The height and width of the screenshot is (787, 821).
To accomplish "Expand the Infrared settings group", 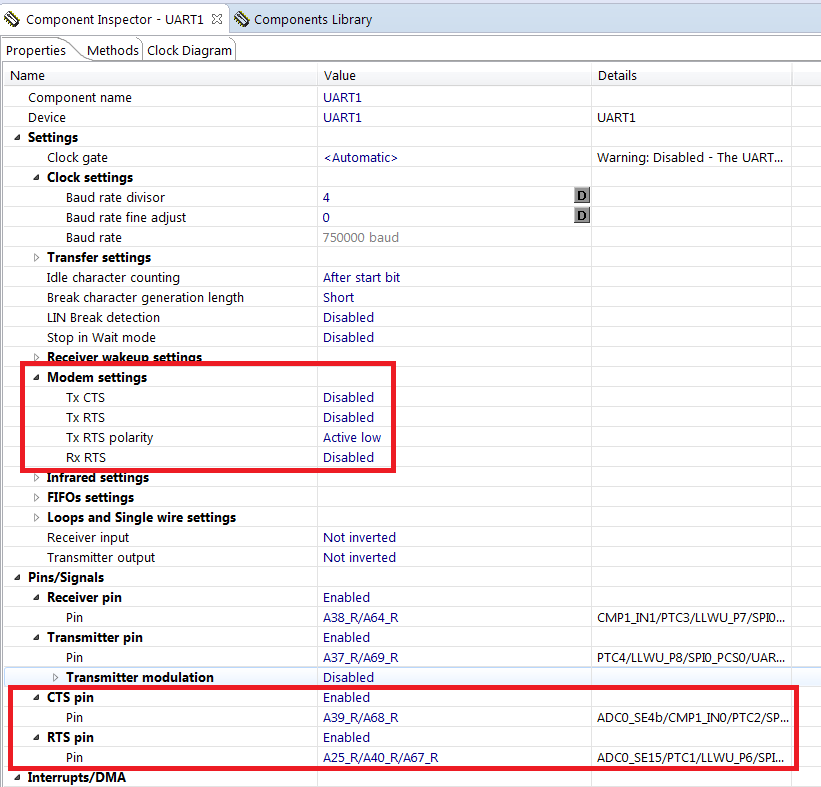I will coord(36,478).
